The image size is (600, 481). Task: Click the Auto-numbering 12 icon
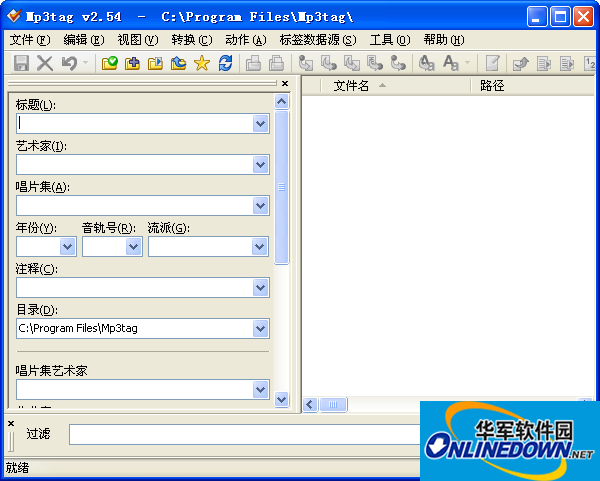(590, 63)
